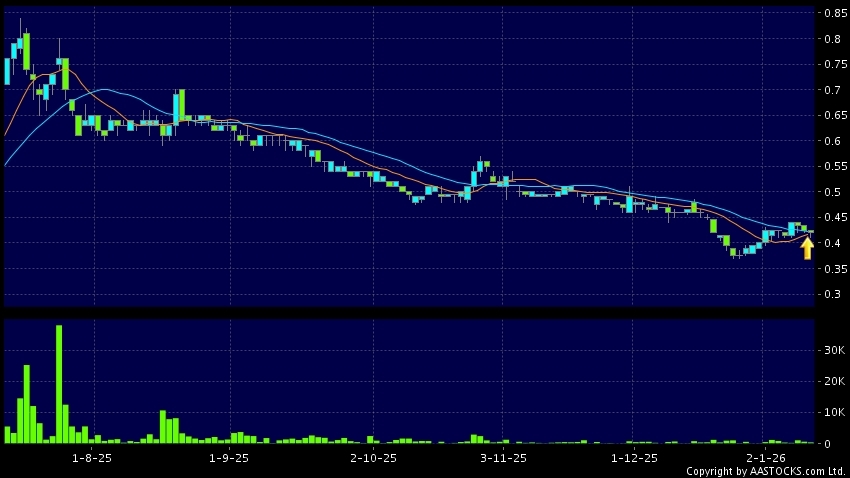Viewport: 850px width, 478px height.
Task: Click the 0 volume axis label
Action: coord(827,443)
